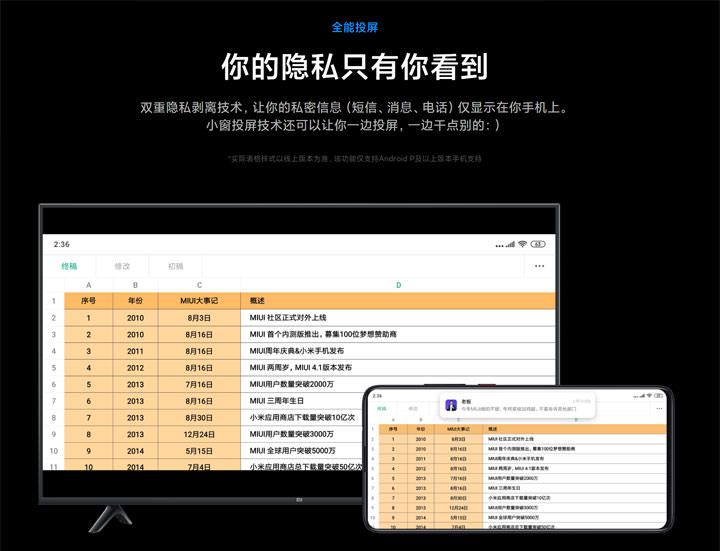Screen dimensions: 720x551
Task: Click the 12月24日 cell on the phone
Action: pos(458,508)
